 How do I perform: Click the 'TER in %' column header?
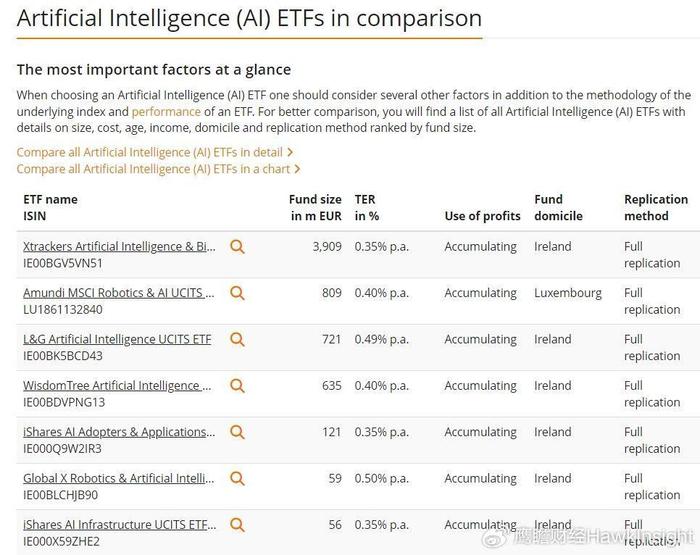[367, 208]
